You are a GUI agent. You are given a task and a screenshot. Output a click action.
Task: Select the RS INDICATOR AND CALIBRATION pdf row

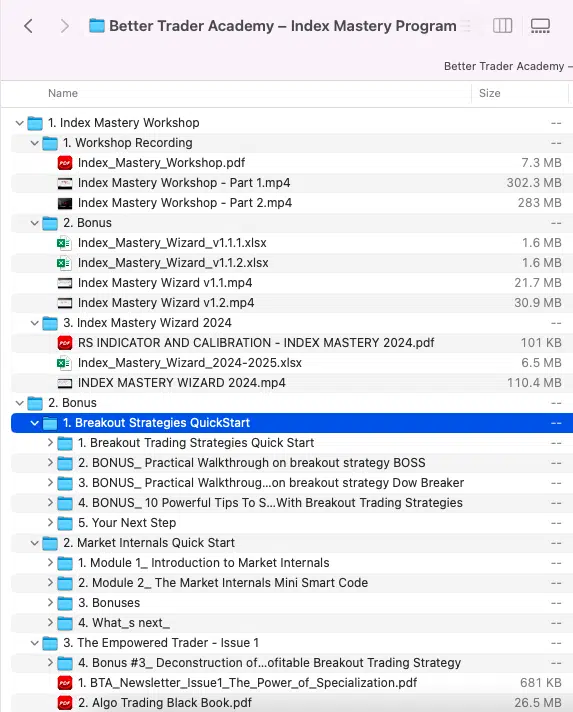[x=292, y=343]
